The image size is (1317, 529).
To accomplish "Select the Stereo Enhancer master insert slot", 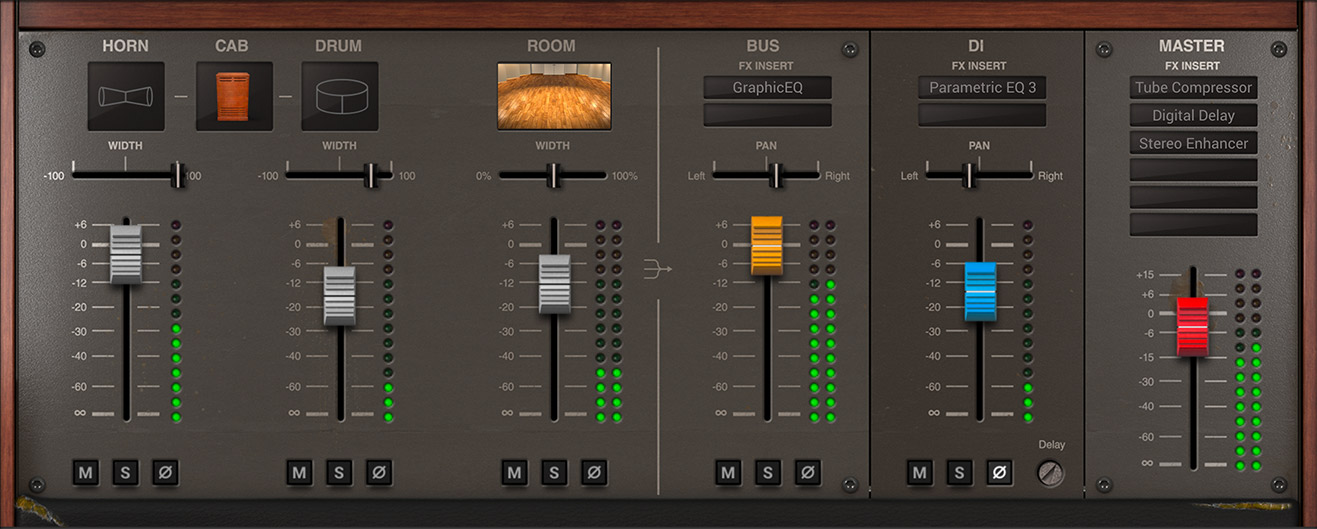I will point(1193,144).
